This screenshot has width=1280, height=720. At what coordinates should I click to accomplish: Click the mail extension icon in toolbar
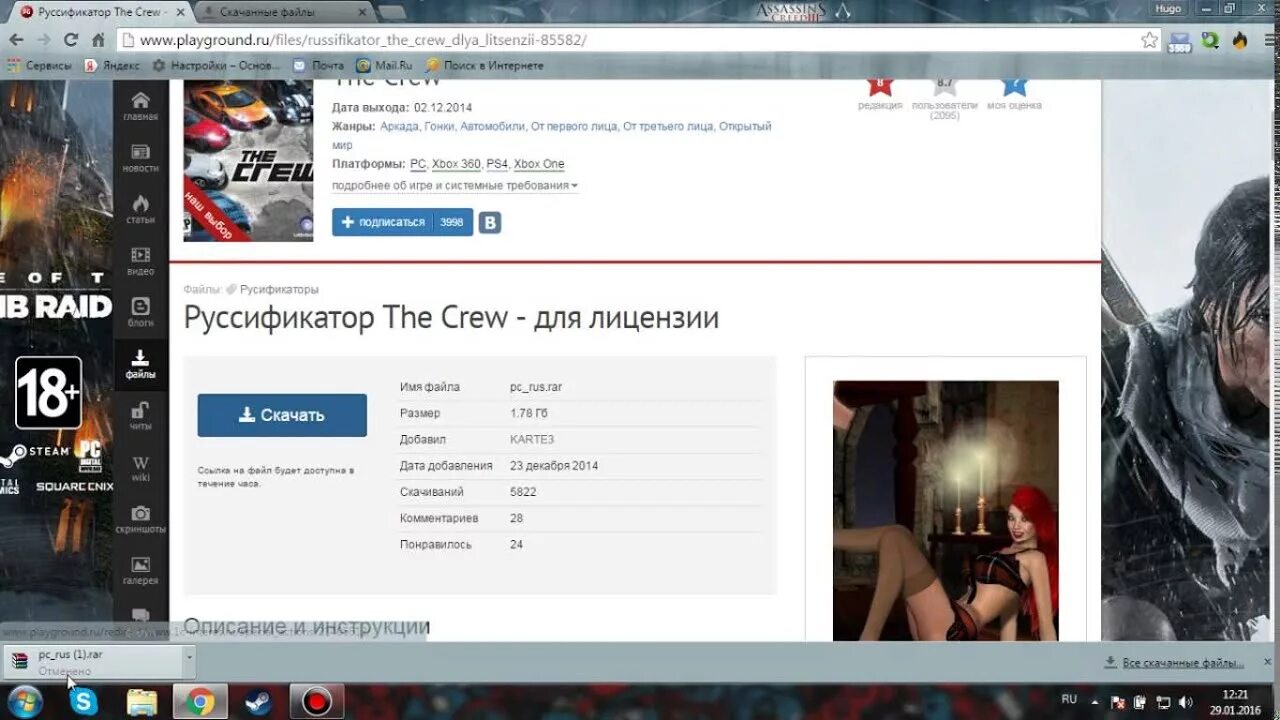[1180, 41]
